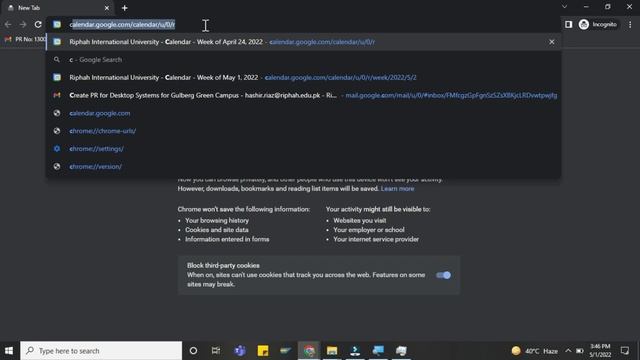Click the taskbar search box

101,351
